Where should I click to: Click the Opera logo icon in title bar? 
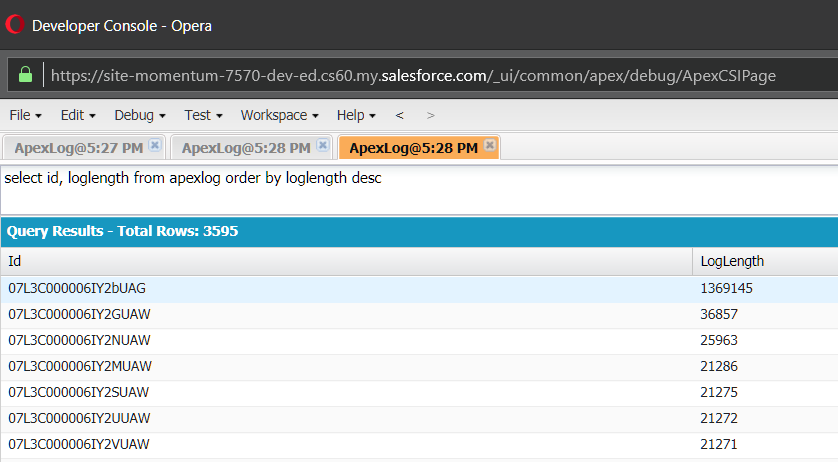point(15,25)
